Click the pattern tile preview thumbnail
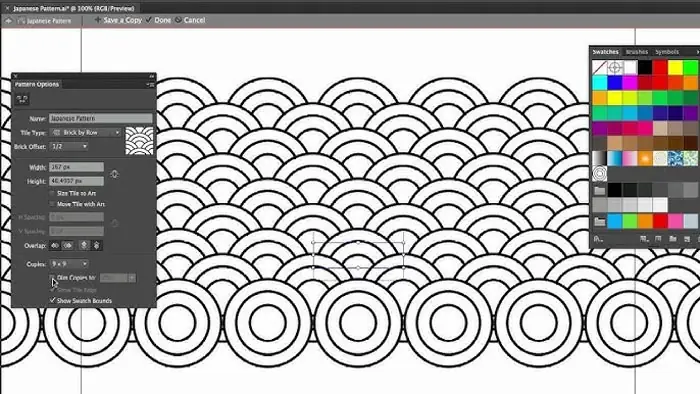Screen dimensions: 700x394 [x=139, y=141]
